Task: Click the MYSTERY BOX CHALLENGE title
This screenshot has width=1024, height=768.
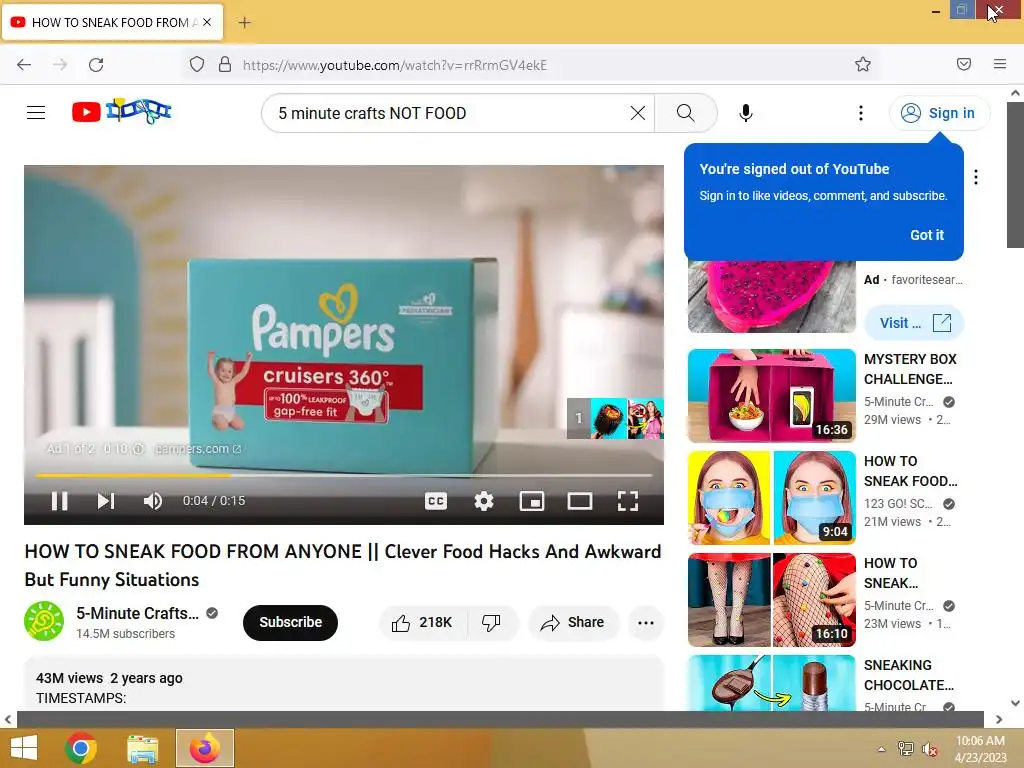Action: pyautogui.click(x=910, y=369)
